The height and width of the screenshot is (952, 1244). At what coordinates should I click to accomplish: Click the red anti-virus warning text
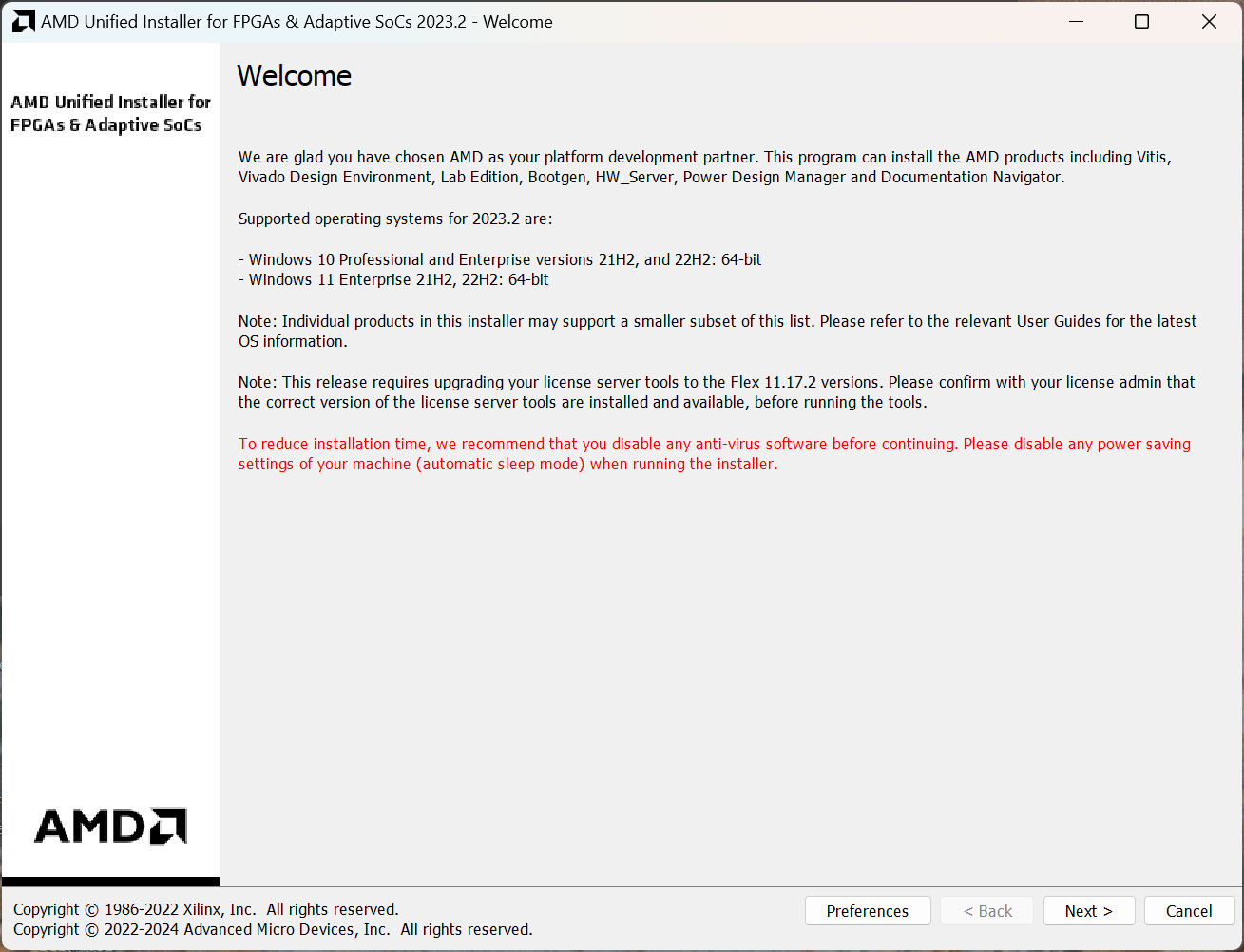[713, 454]
